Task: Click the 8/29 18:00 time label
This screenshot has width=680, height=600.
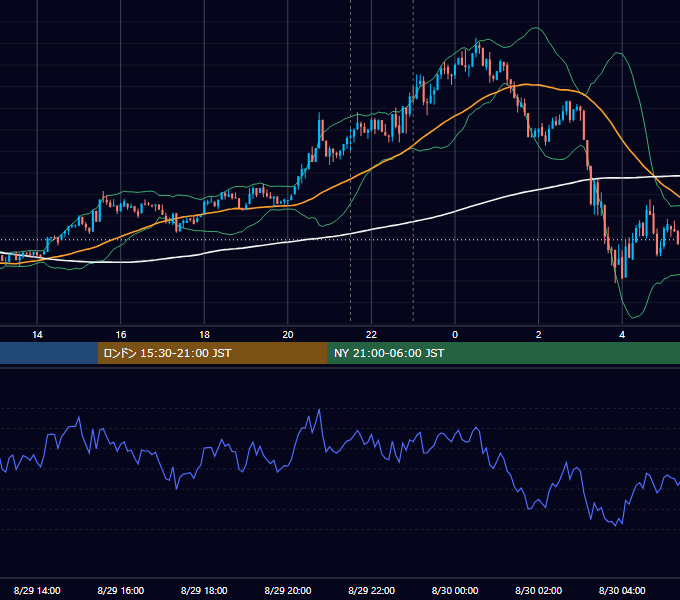Action: (204, 590)
